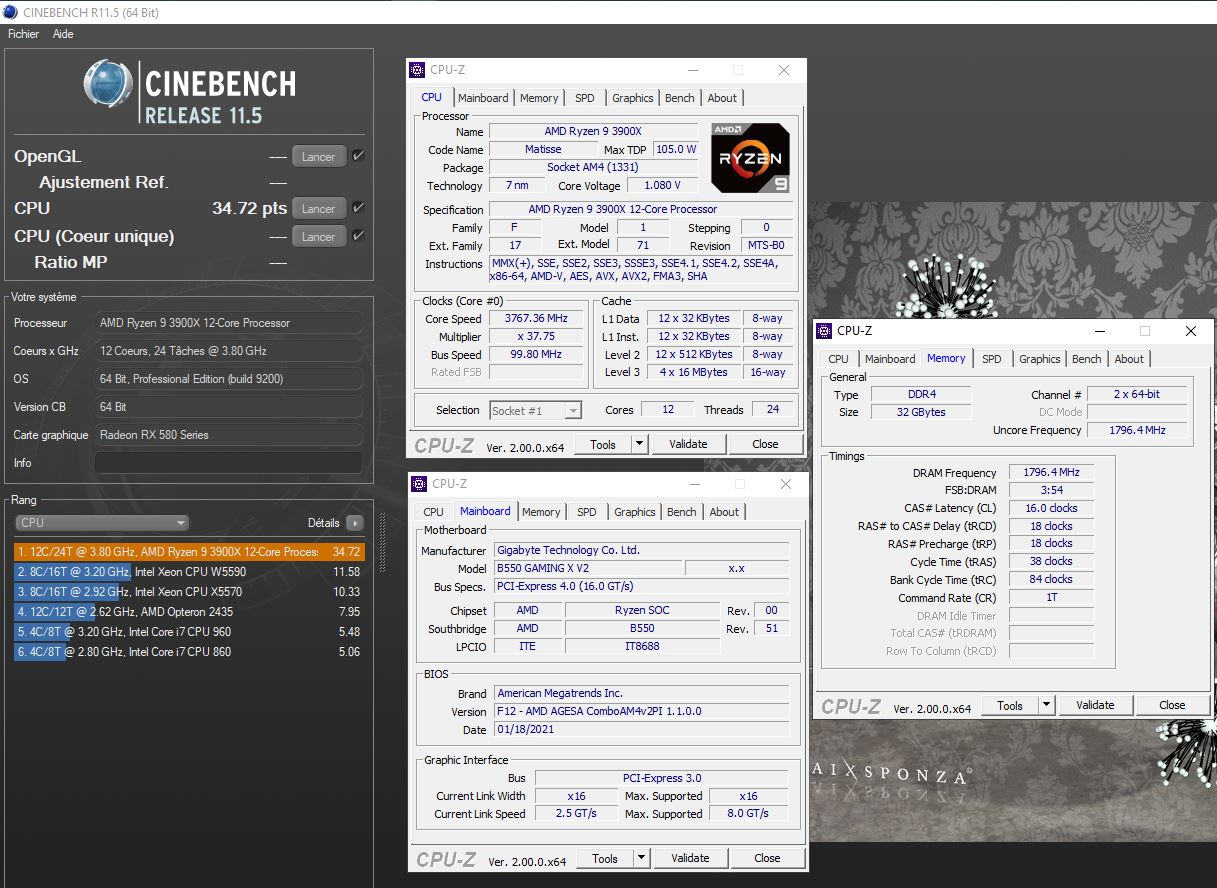Minimize the Memory CPU-Z window
Screen dimensions: 1217x888
pyautogui.click(x=1100, y=331)
